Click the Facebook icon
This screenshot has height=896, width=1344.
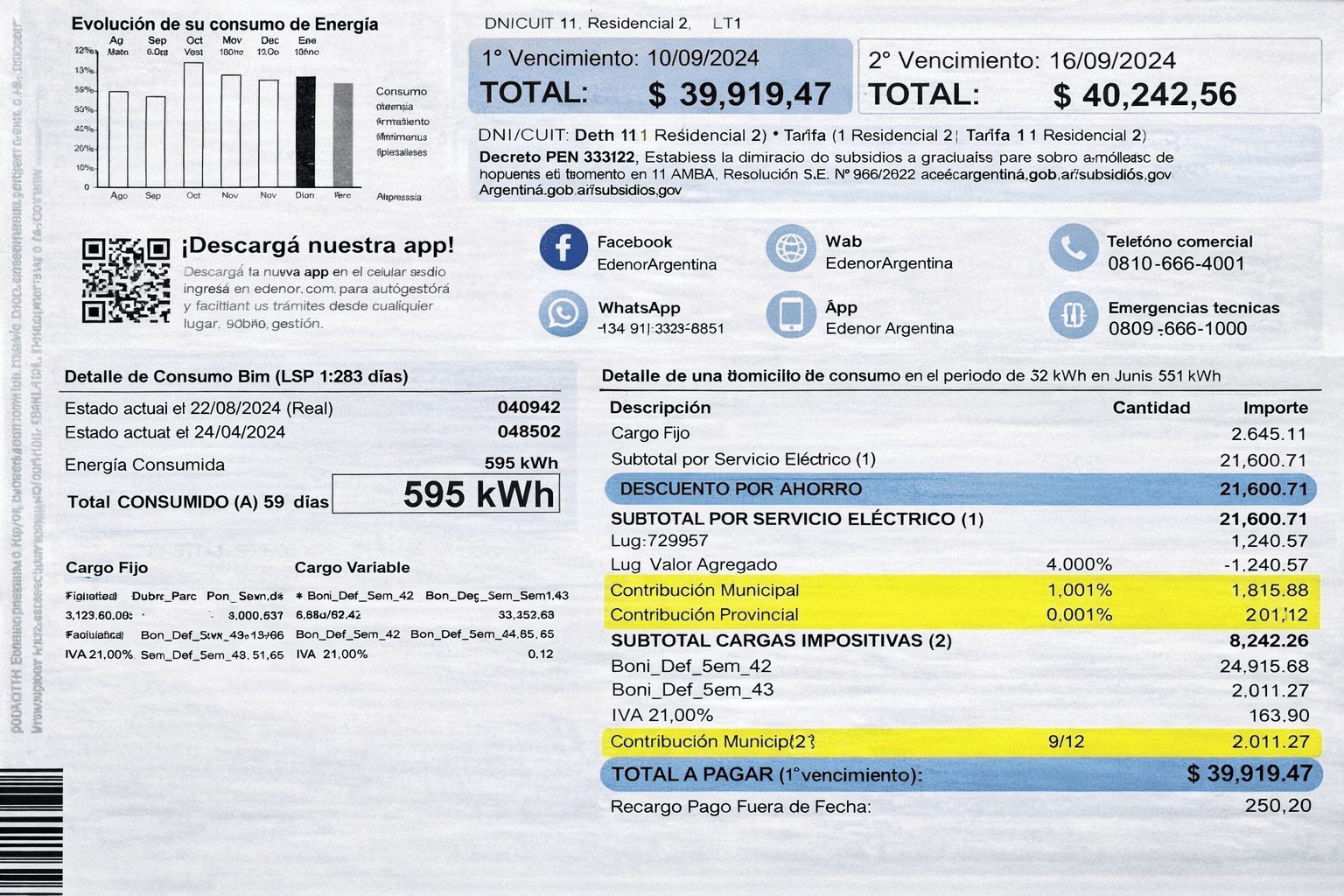click(563, 248)
